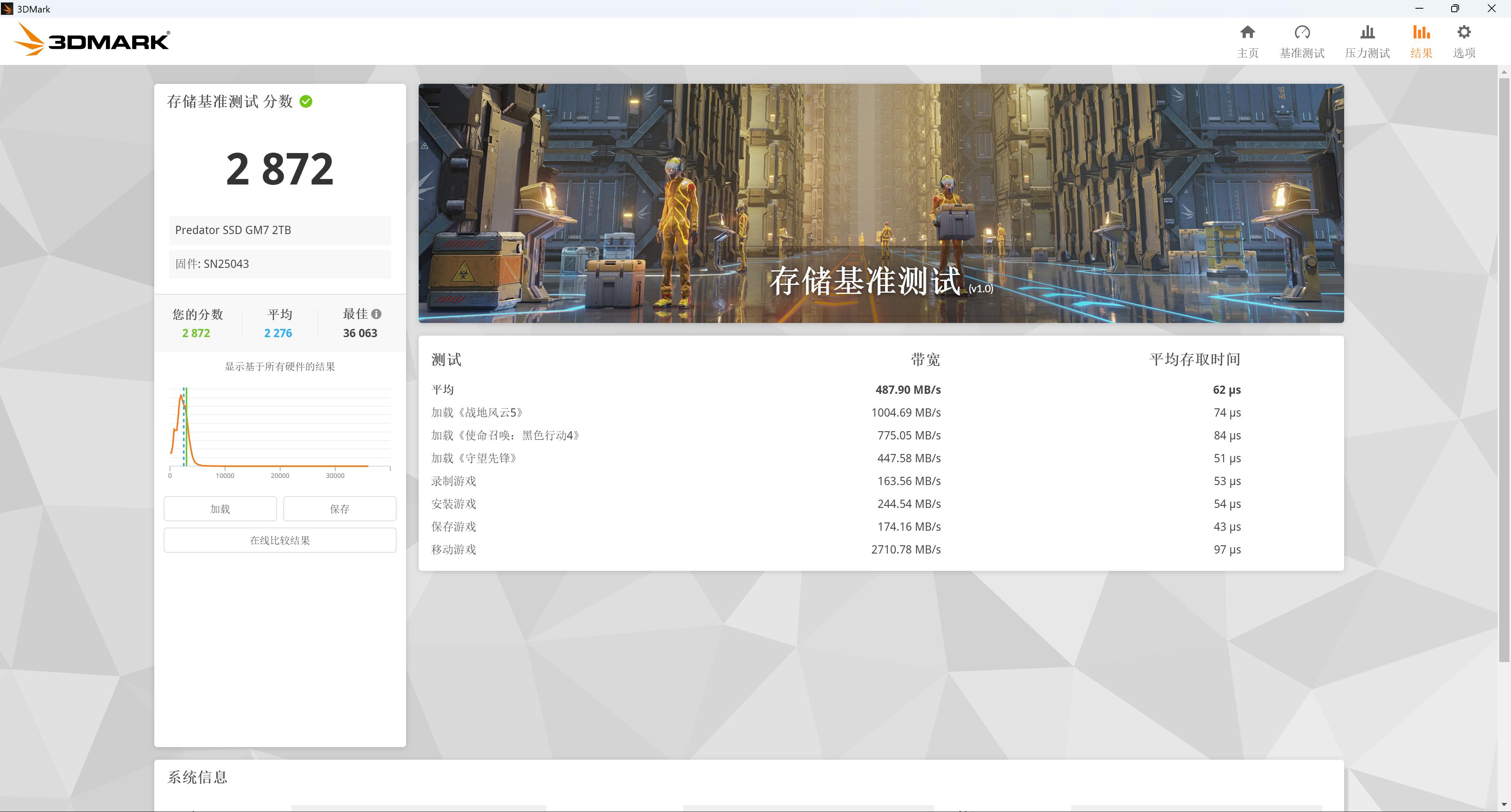The width and height of the screenshot is (1511, 812).
Task: Click the info icon next to 最佳
Action: [x=376, y=314]
